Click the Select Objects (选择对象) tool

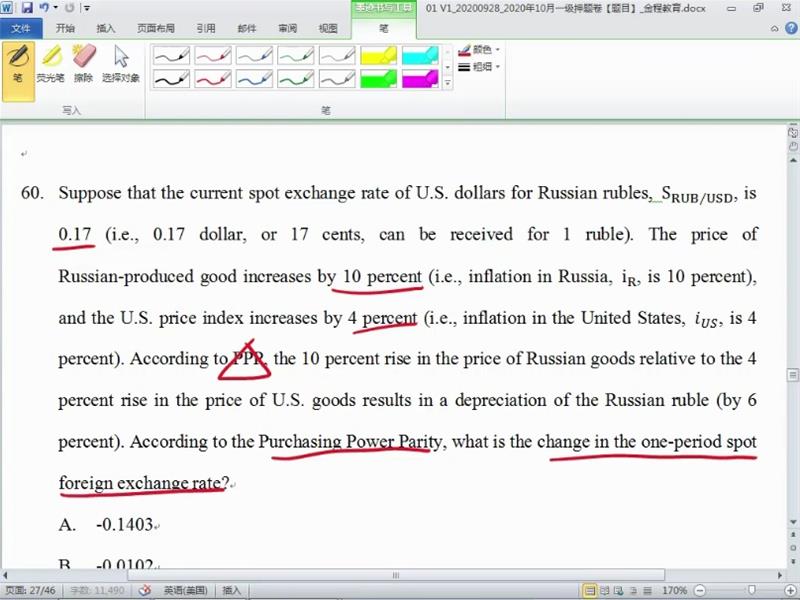coord(121,63)
